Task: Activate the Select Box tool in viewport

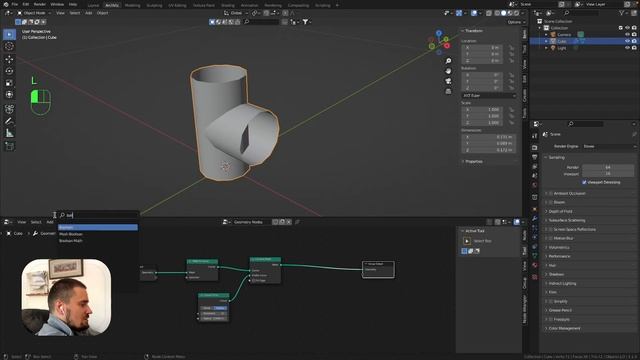Action: click(x=9, y=34)
